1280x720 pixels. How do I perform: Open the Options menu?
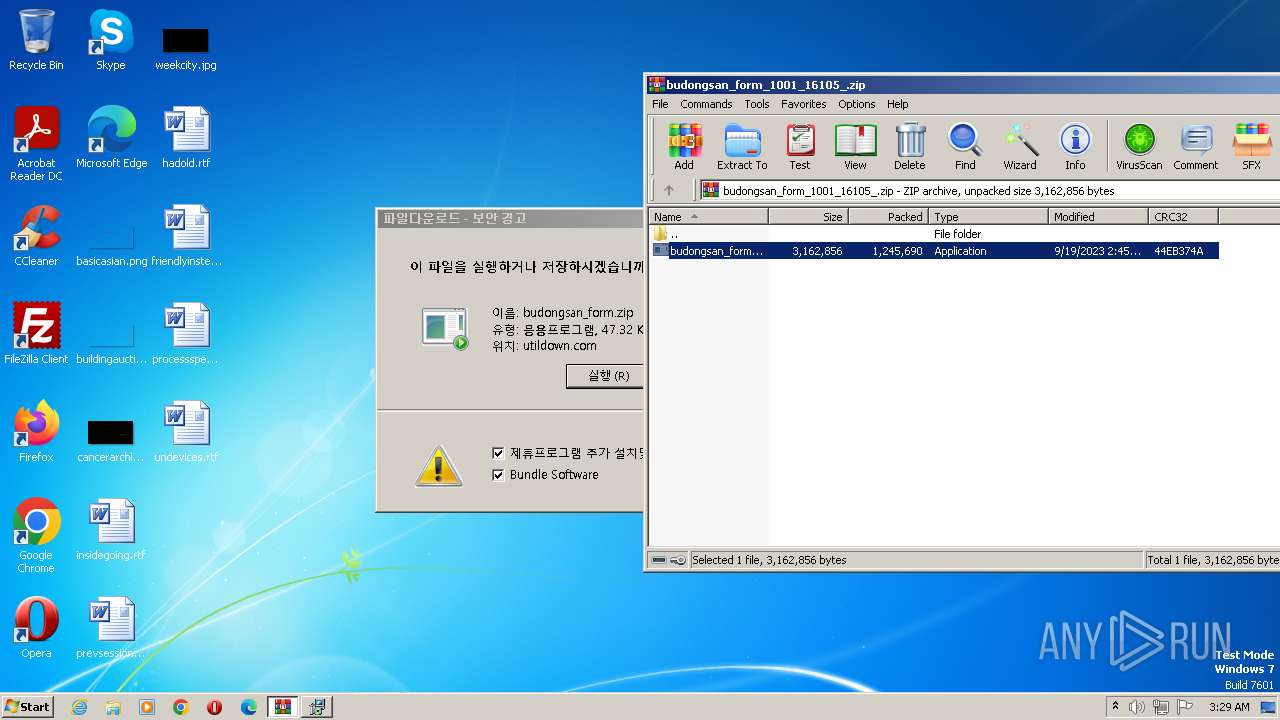tap(857, 104)
